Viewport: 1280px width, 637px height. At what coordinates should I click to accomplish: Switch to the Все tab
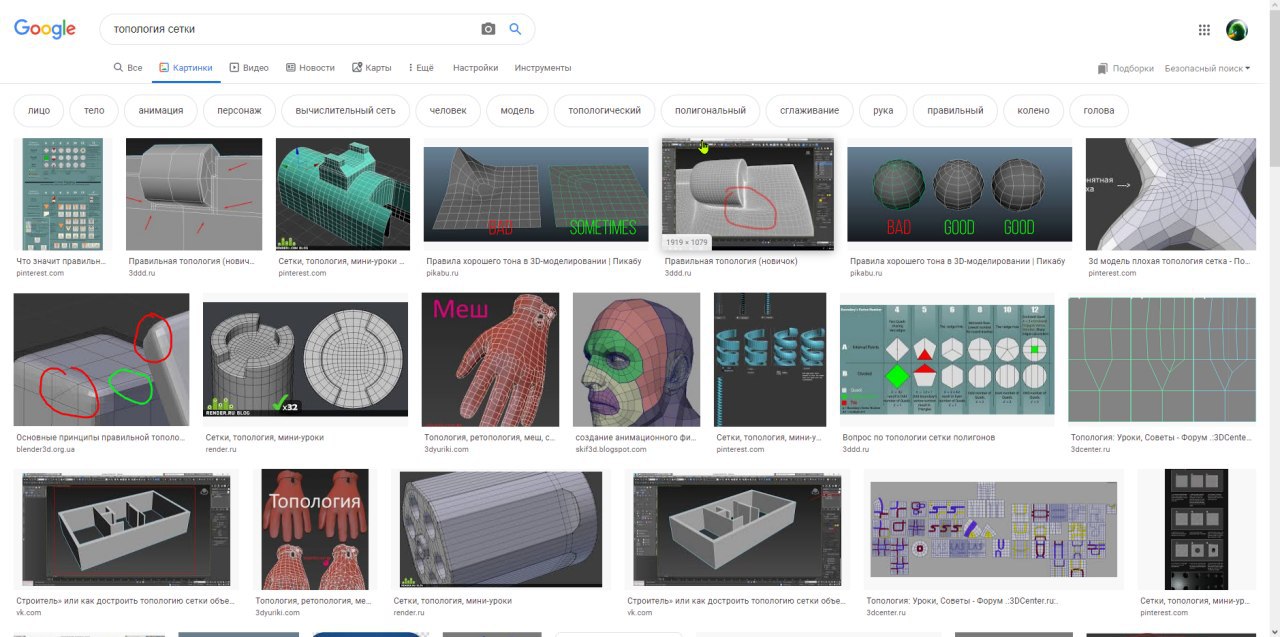point(128,68)
